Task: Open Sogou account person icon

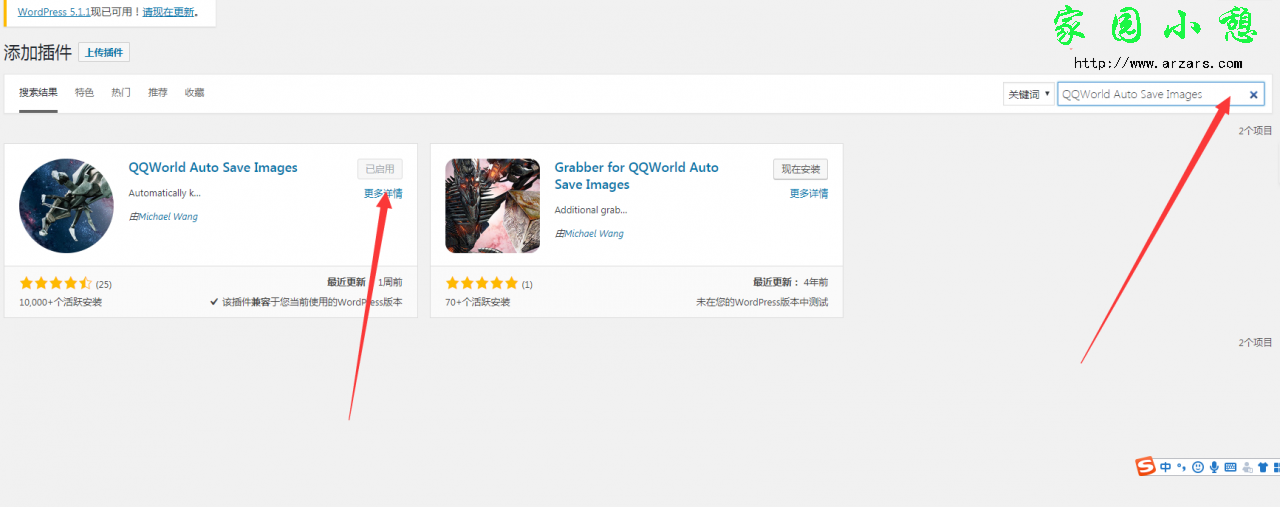Action: tap(1246, 467)
